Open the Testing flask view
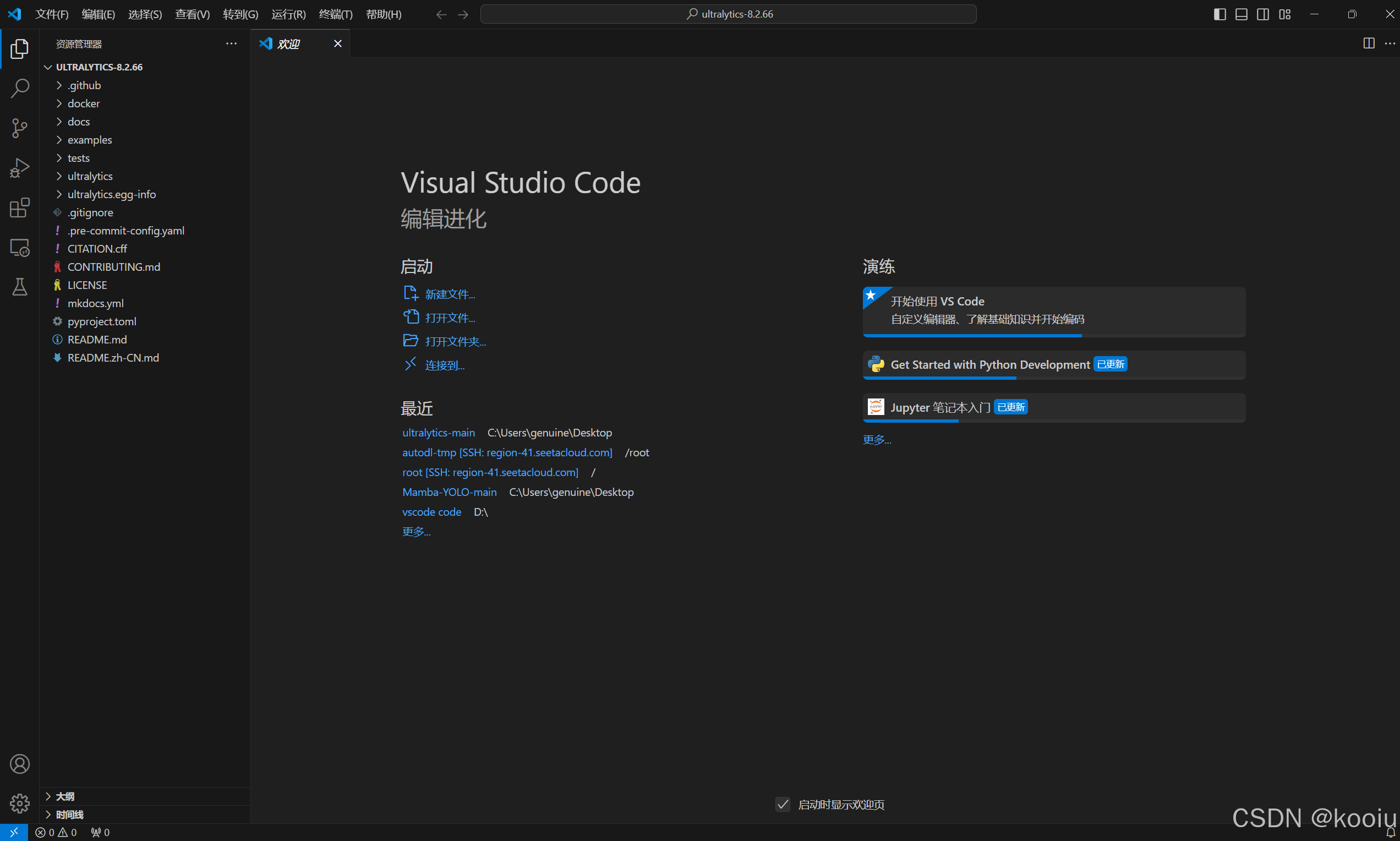The image size is (1400, 841). pyautogui.click(x=20, y=287)
